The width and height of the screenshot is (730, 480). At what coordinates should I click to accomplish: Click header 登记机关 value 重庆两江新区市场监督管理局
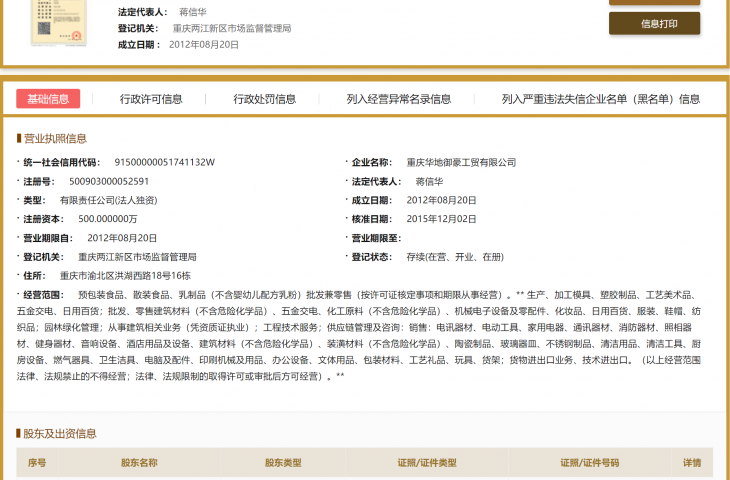232,28
